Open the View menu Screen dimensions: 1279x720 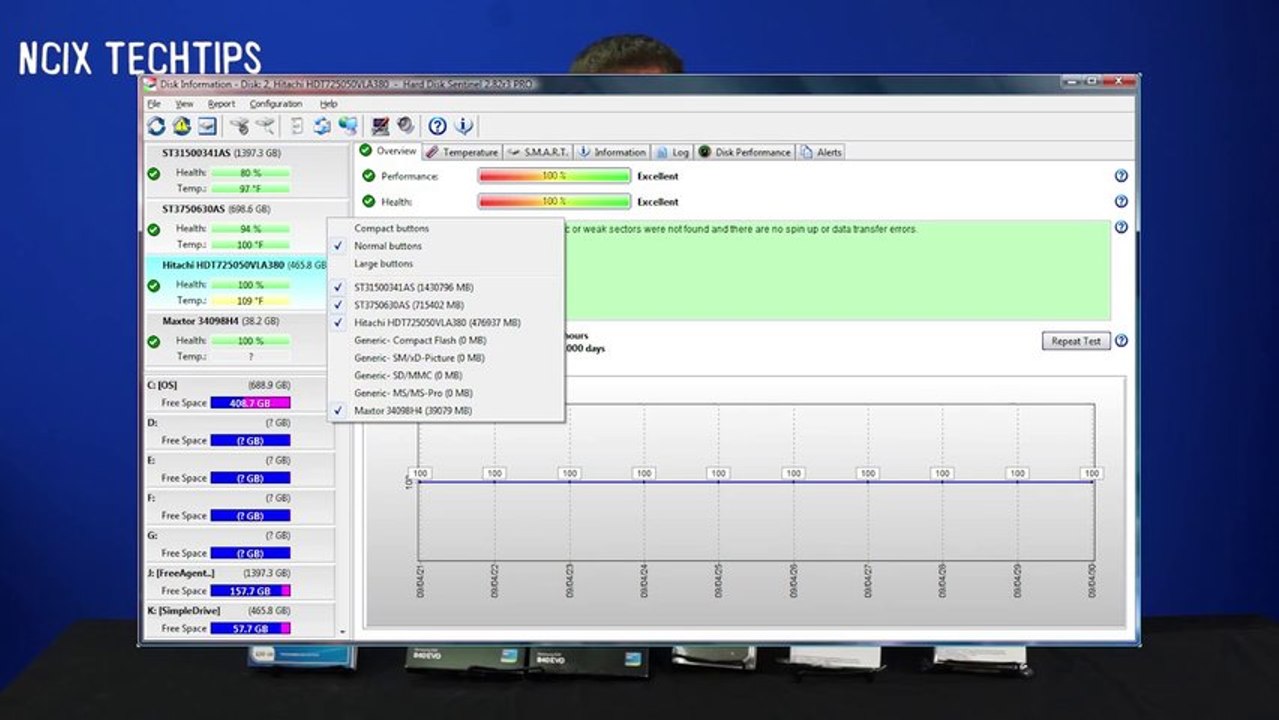point(185,104)
